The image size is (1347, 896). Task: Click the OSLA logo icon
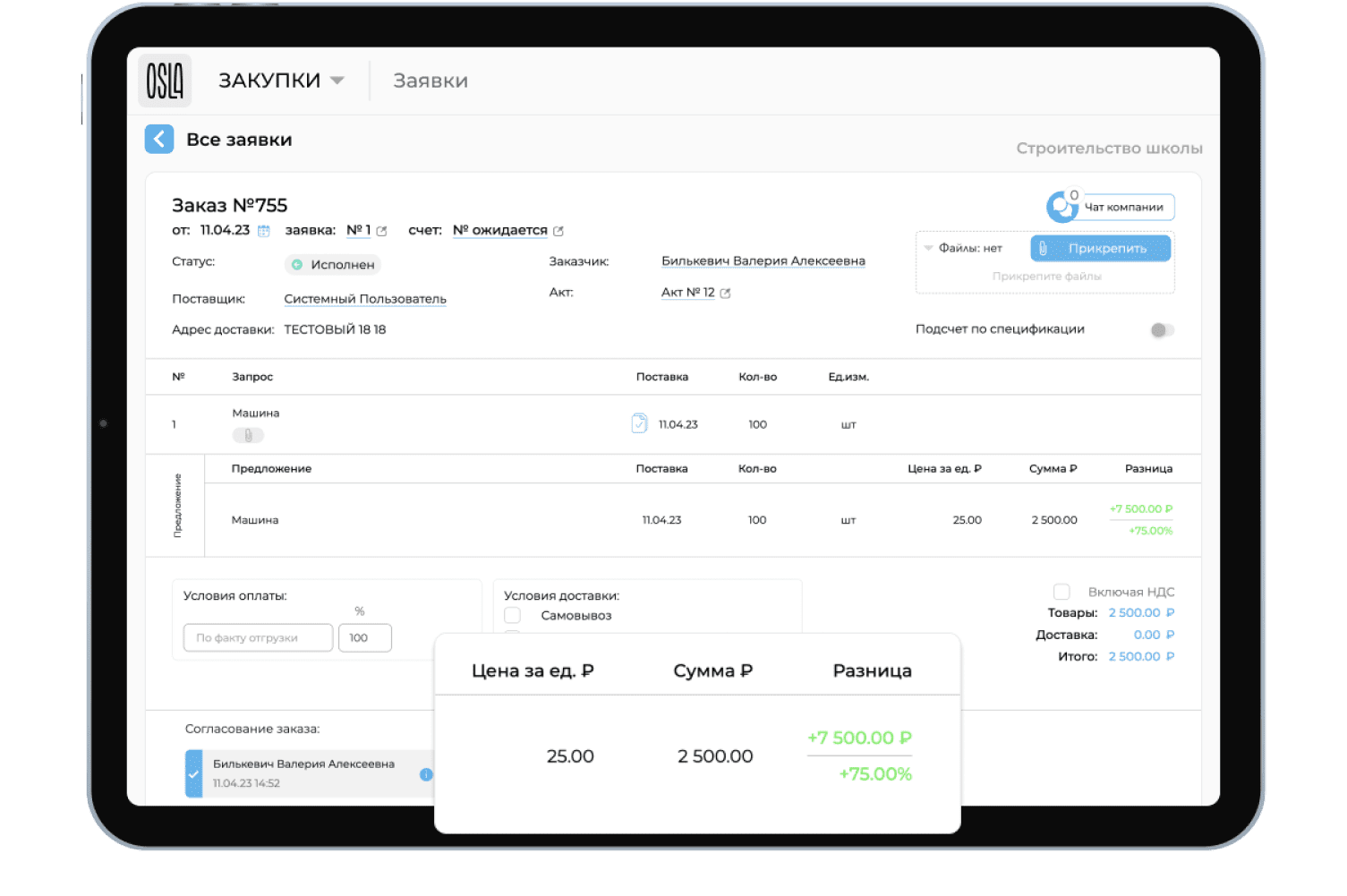165,81
